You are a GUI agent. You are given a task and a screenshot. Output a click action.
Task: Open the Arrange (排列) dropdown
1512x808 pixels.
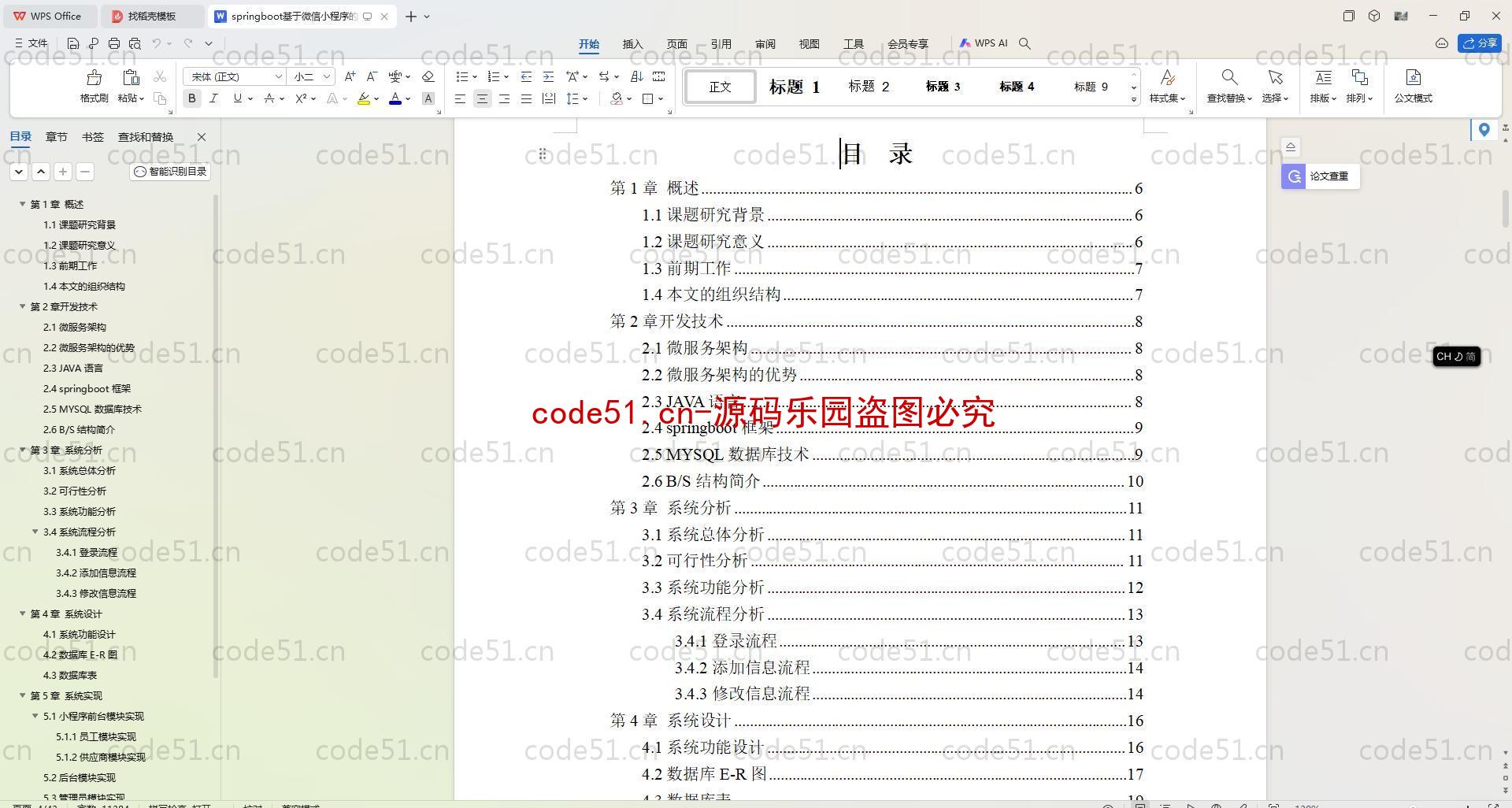[x=1359, y=86]
